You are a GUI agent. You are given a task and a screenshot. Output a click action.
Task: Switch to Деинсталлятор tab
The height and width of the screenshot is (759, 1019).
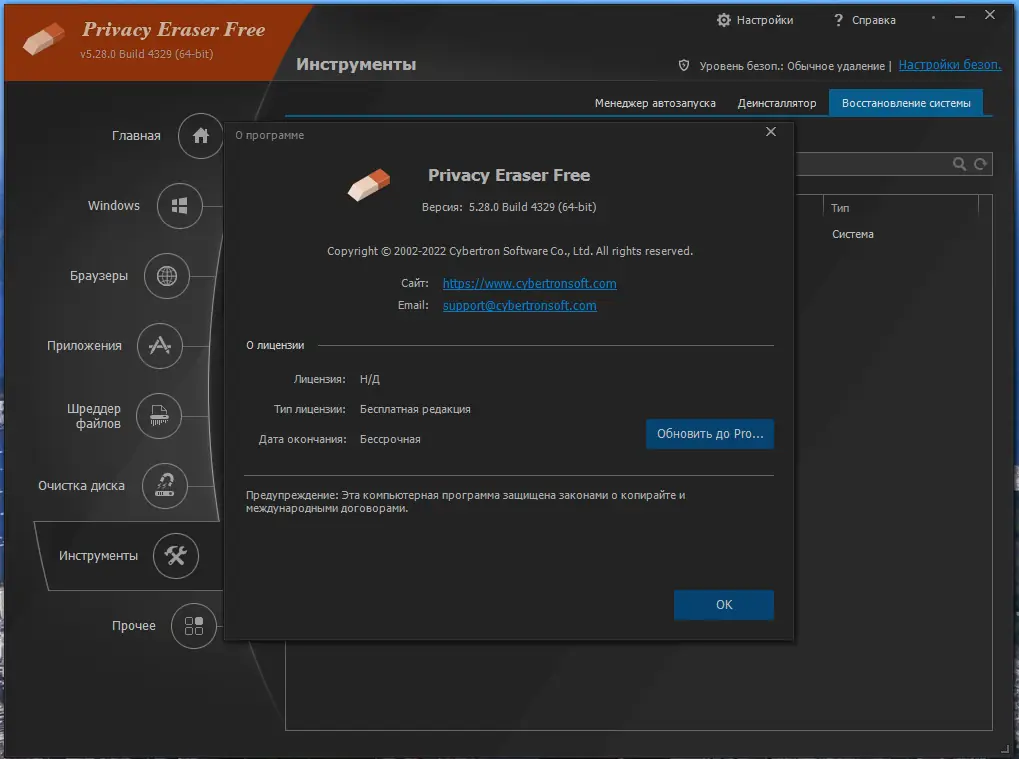[777, 103]
